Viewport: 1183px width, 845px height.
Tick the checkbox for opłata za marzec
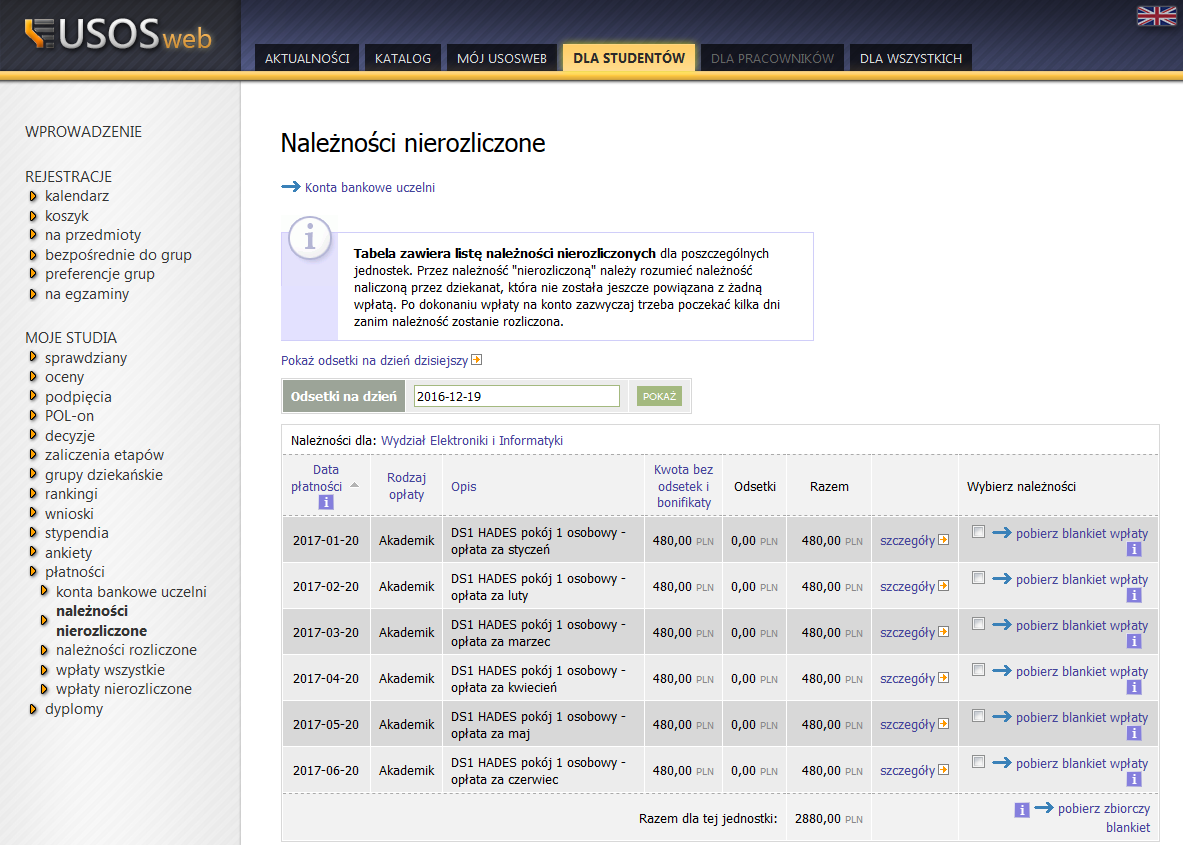coord(979,624)
